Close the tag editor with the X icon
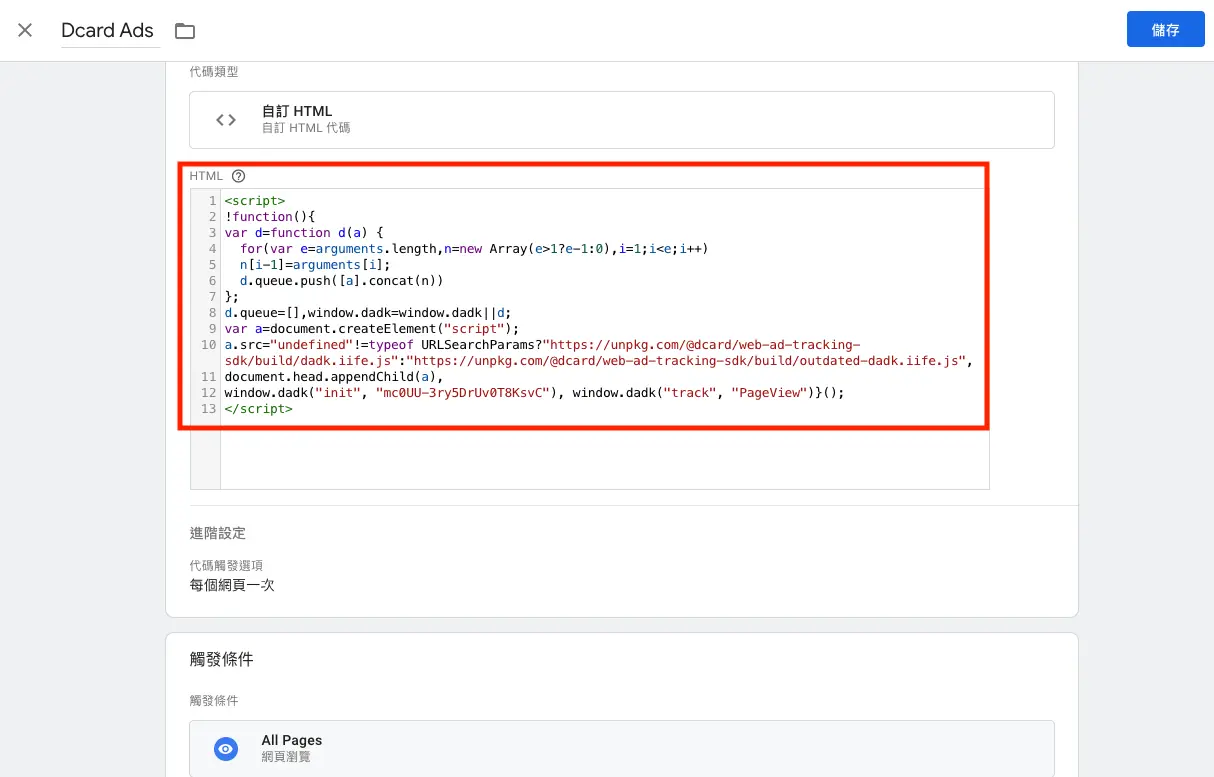Screen dimensions: 1214x777 tap(25, 30)
